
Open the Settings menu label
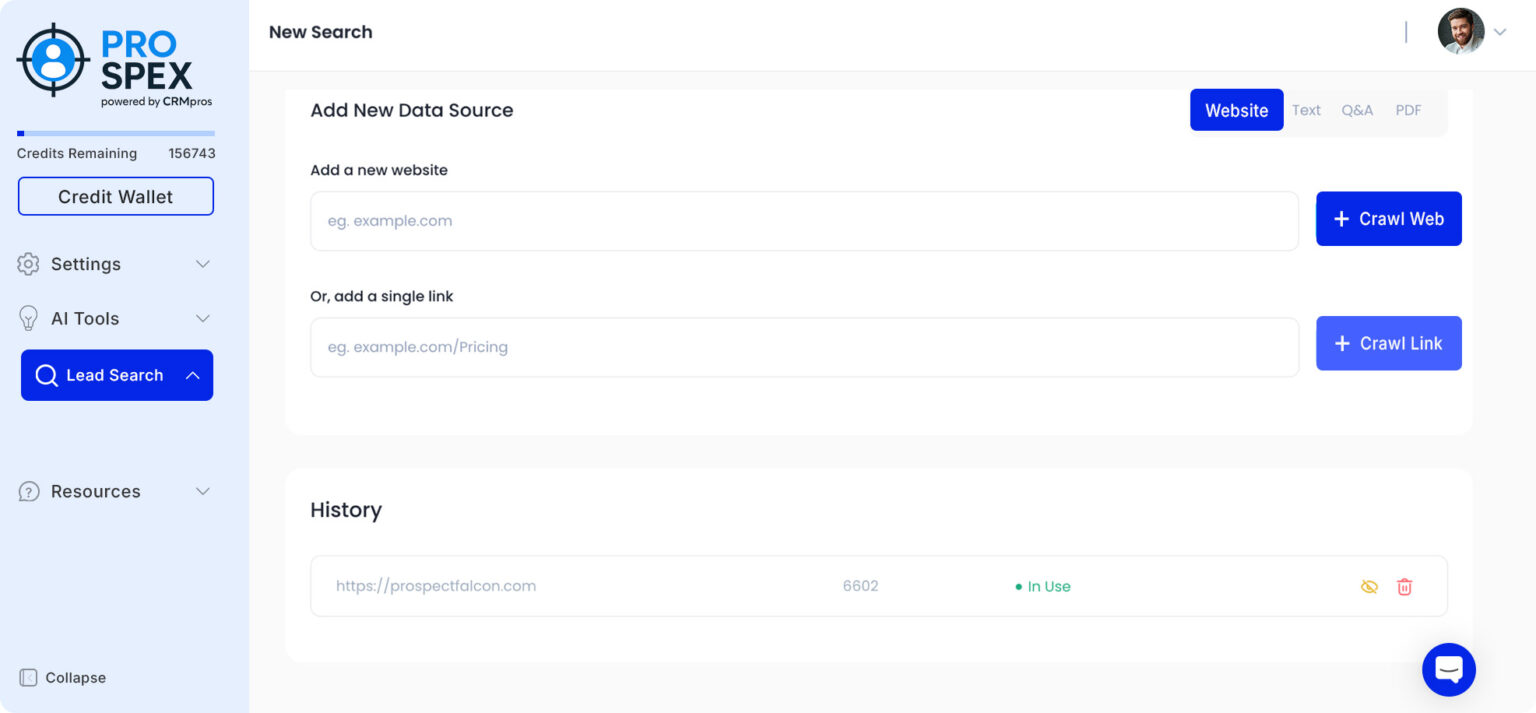(86, 264)
